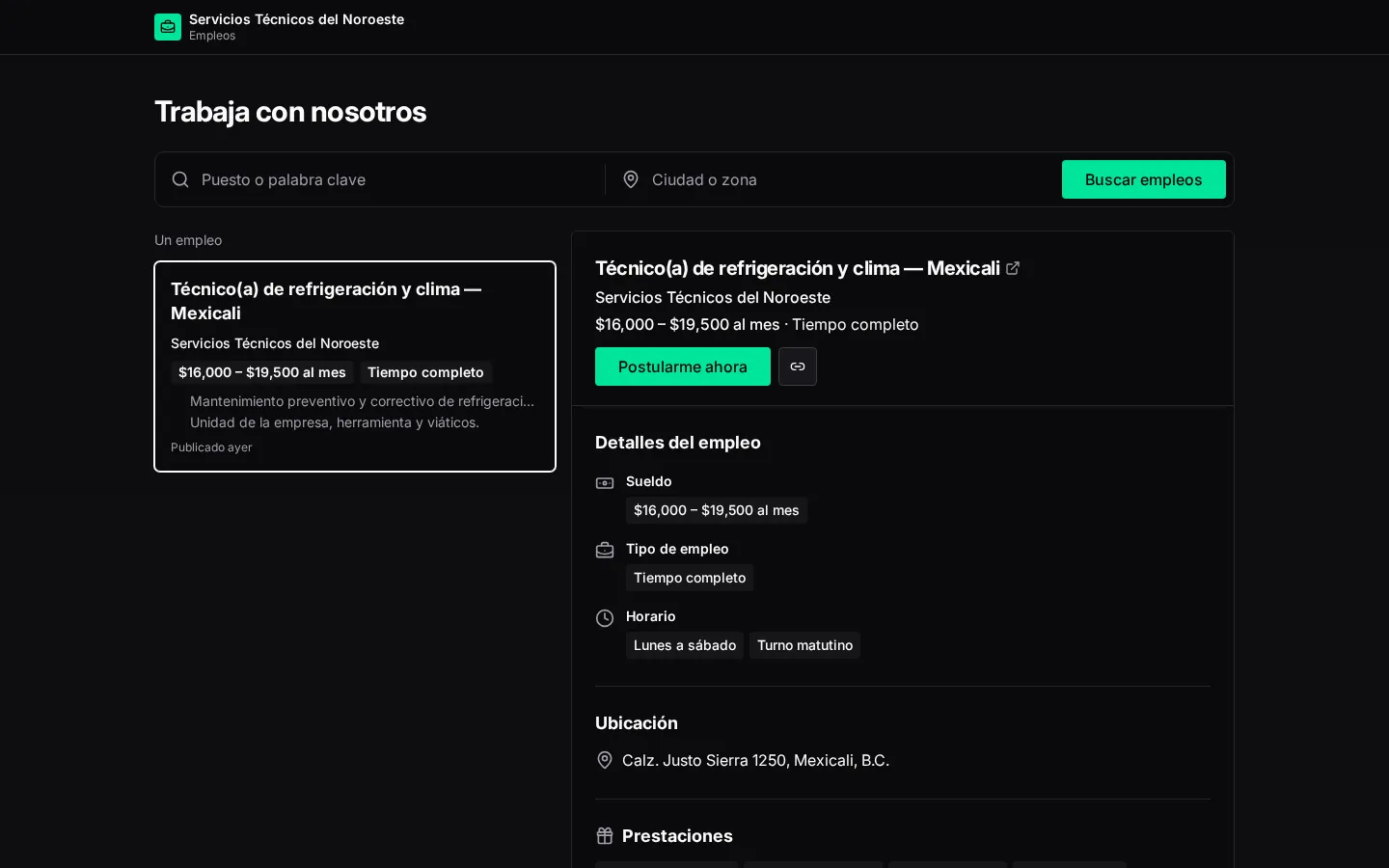Click the Mantenimiento preventivo description line
Image resolution: width=1389 pixels, height=868 pixels.
362,401
